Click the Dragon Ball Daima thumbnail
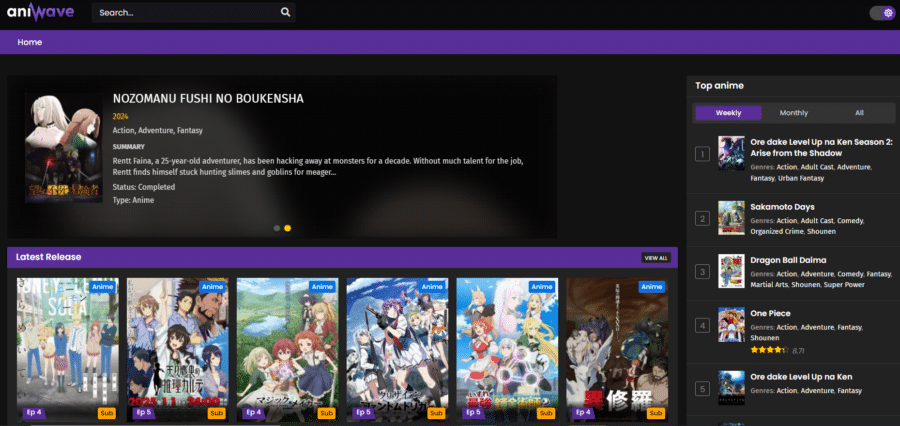 coord(731,271)
